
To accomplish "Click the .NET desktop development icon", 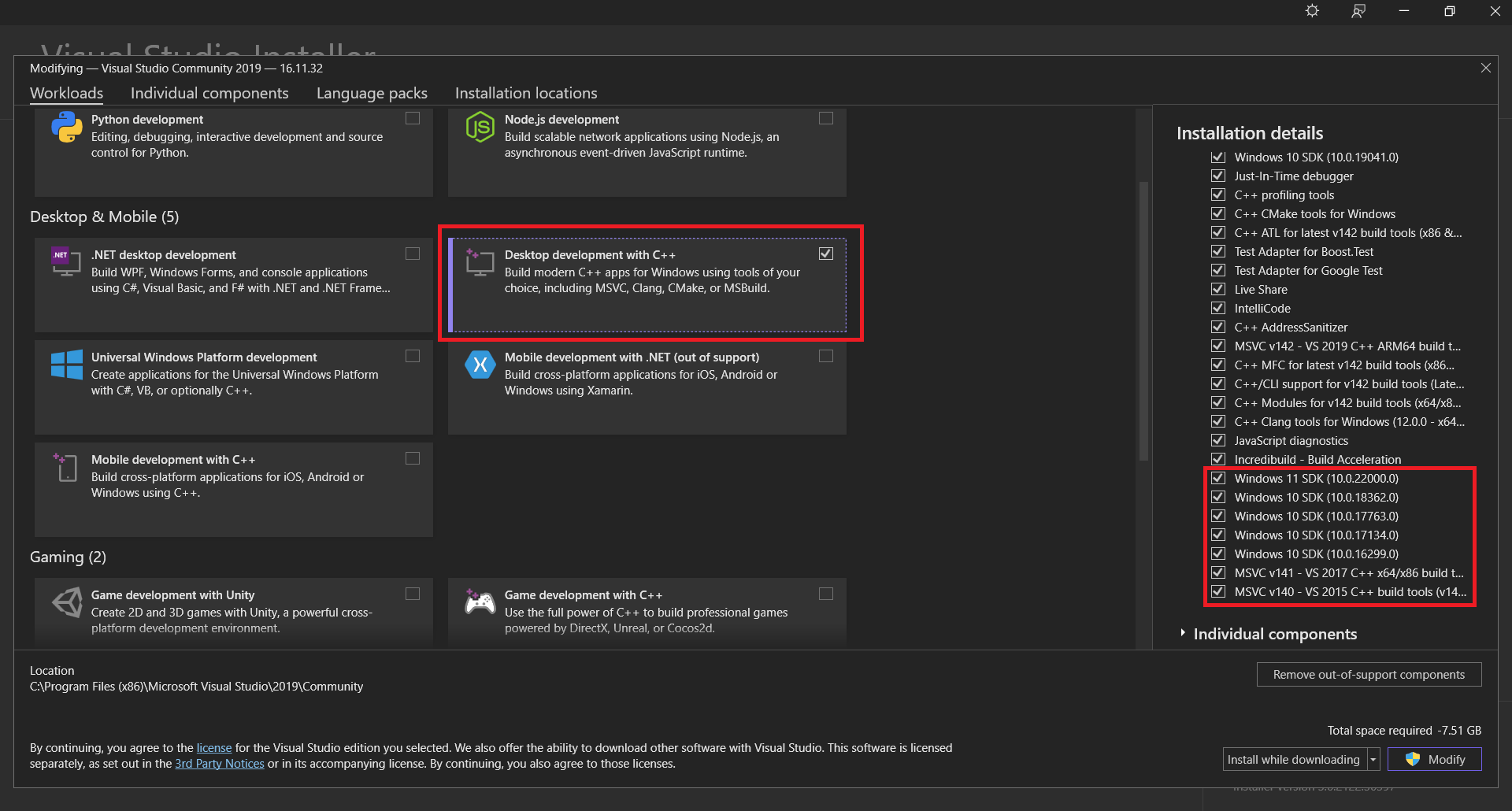I will click(x=66, y=262).
